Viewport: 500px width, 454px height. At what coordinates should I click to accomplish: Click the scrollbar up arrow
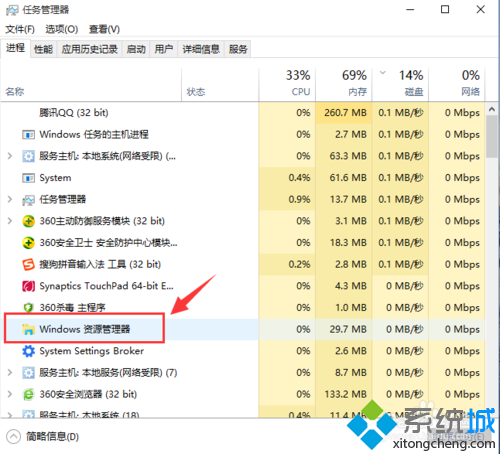[x=492, y=109]
